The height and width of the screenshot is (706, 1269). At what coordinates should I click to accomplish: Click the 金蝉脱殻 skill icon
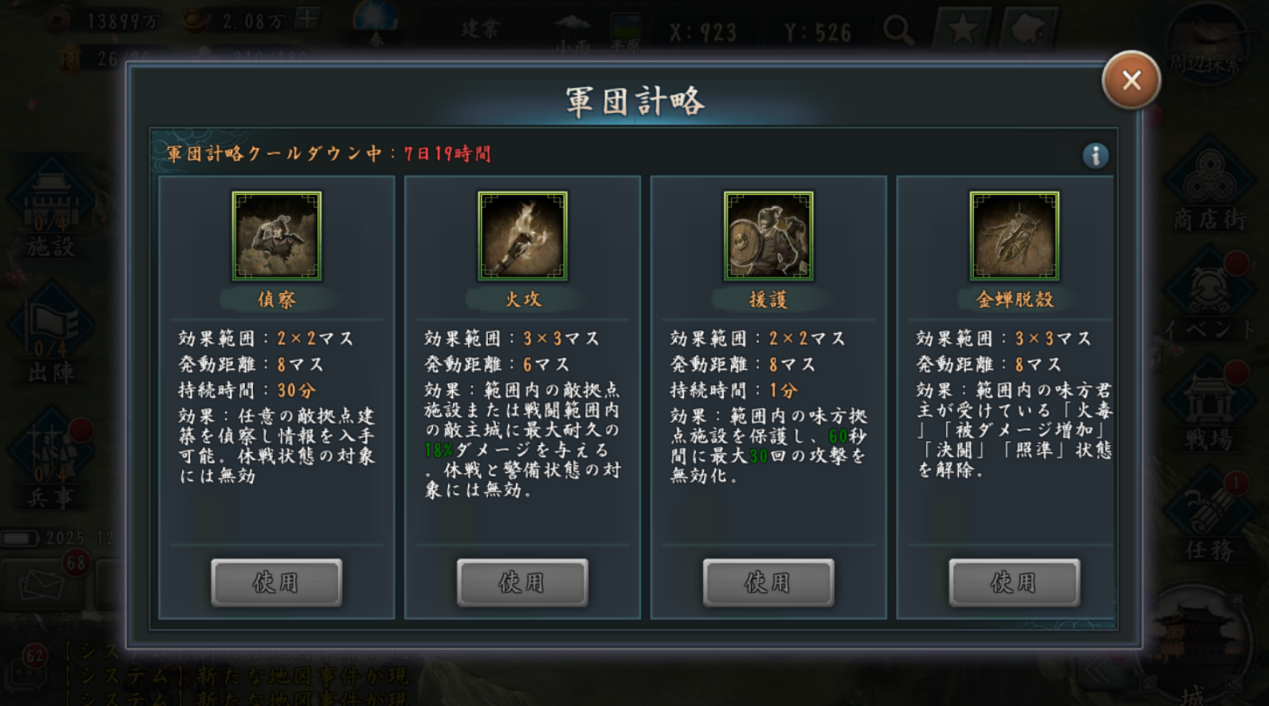click(x=1015, y=236)
